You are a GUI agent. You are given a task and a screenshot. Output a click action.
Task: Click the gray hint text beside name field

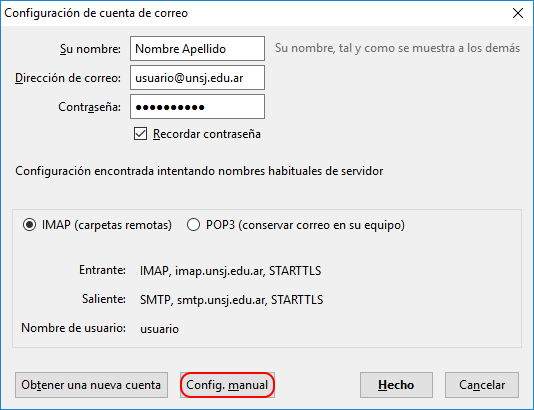pyautogui.click(x=397, y=48)
